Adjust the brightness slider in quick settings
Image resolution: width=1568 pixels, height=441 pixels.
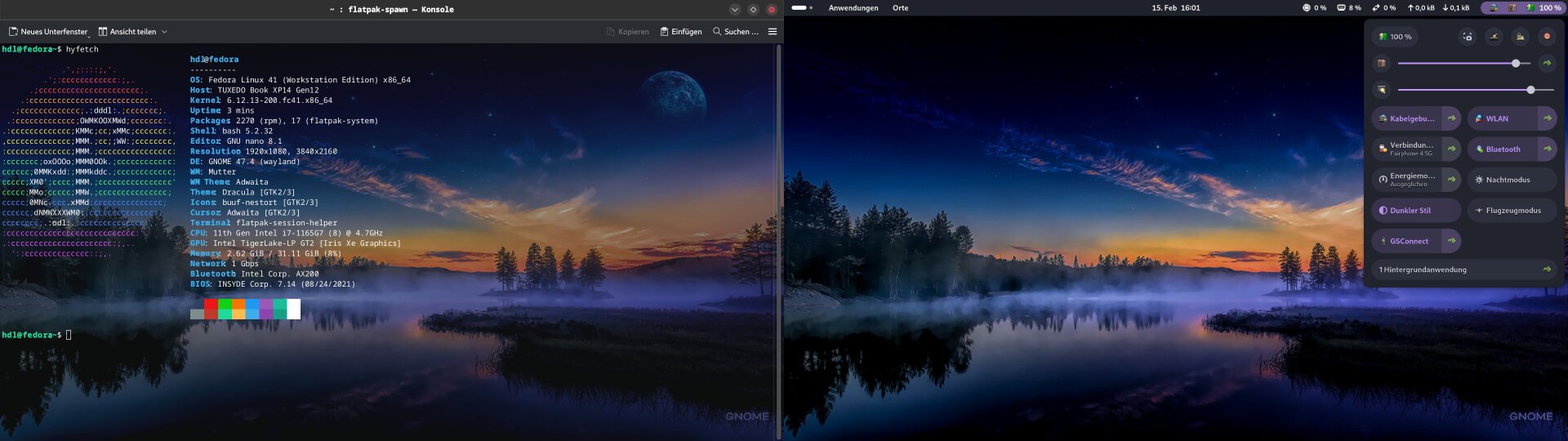pyautogui.click(x=1476, y=90)
